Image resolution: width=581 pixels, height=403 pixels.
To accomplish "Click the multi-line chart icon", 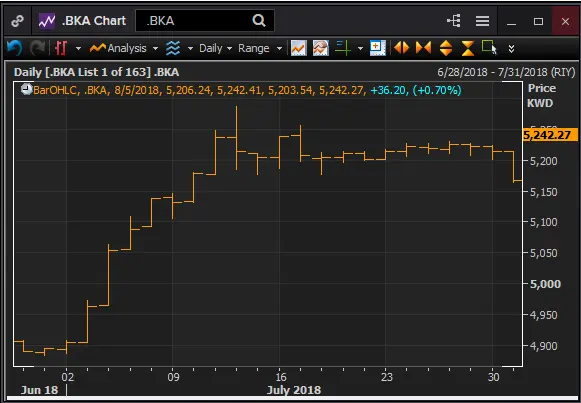I will [321, 48].
